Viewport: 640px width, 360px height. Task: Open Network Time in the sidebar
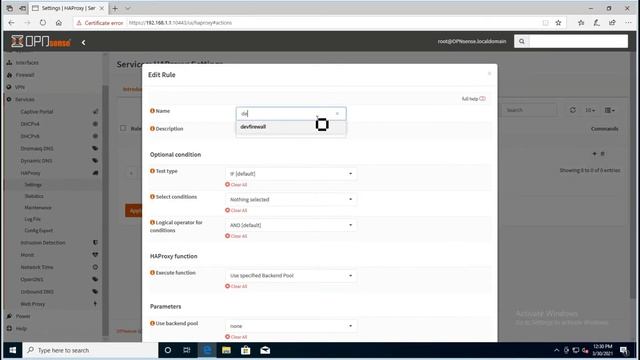point(37,267)
